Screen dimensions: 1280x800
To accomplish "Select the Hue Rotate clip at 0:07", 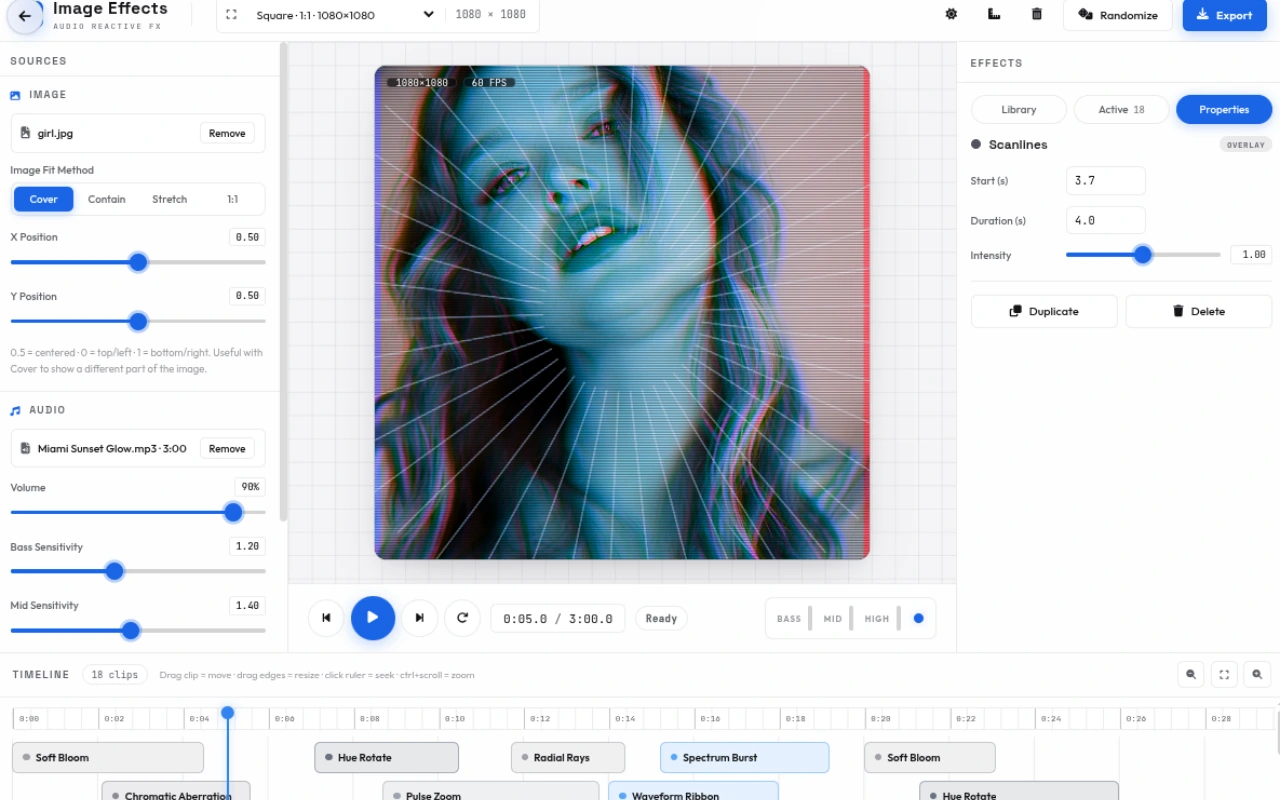I will [386, 758].
